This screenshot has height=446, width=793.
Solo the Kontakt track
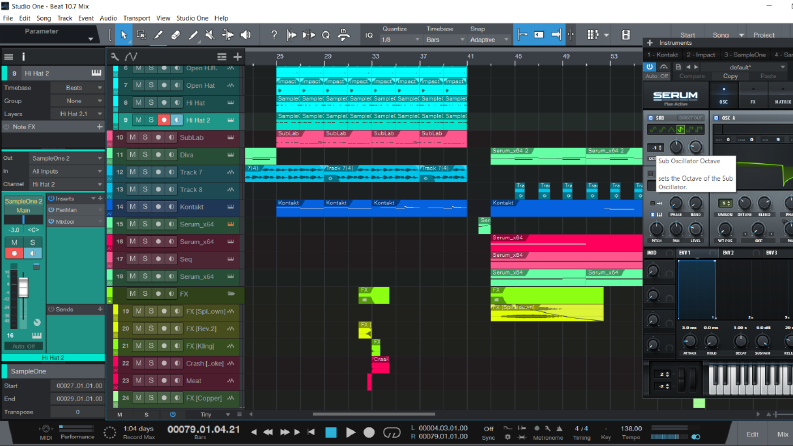145,207
